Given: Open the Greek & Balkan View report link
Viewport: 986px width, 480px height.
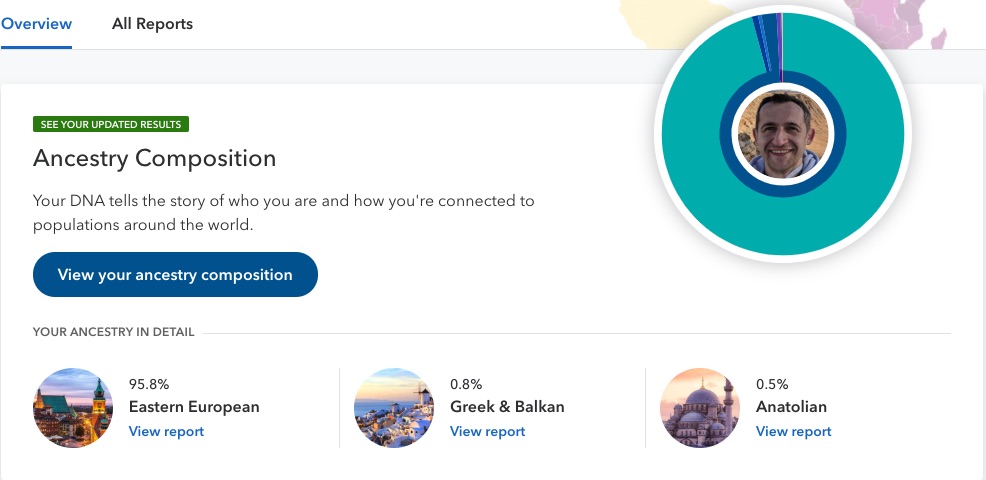Looking at the screenshot, I should [487, 432].
